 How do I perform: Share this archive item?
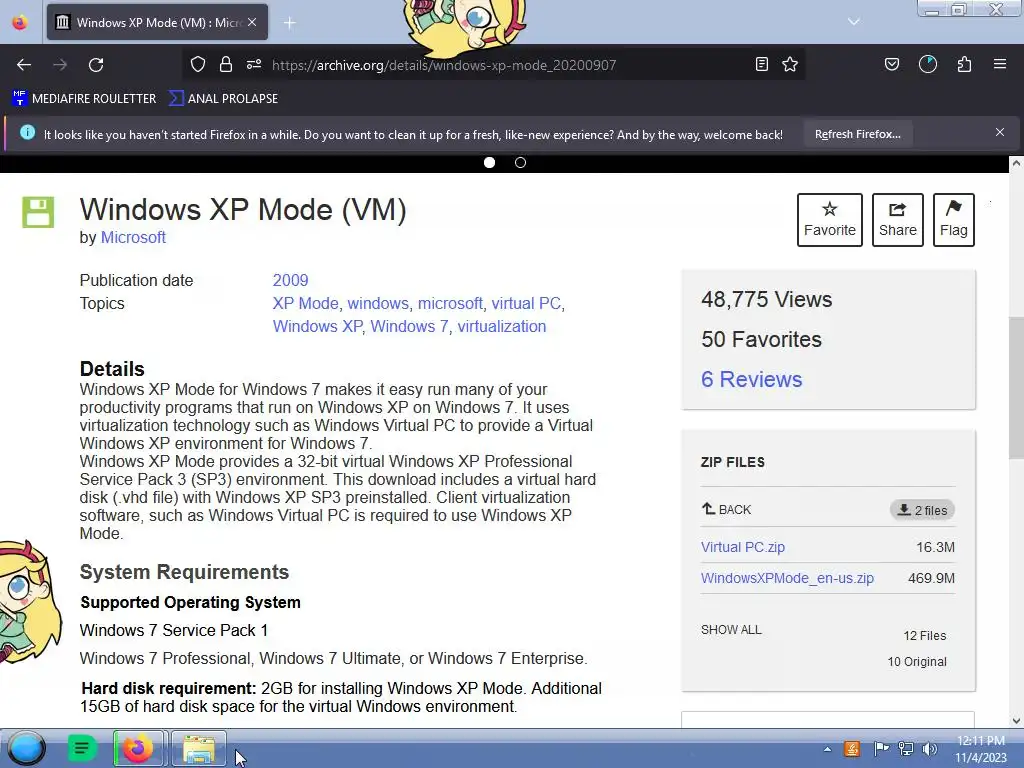pyautogui.click(x=897, y=219)
